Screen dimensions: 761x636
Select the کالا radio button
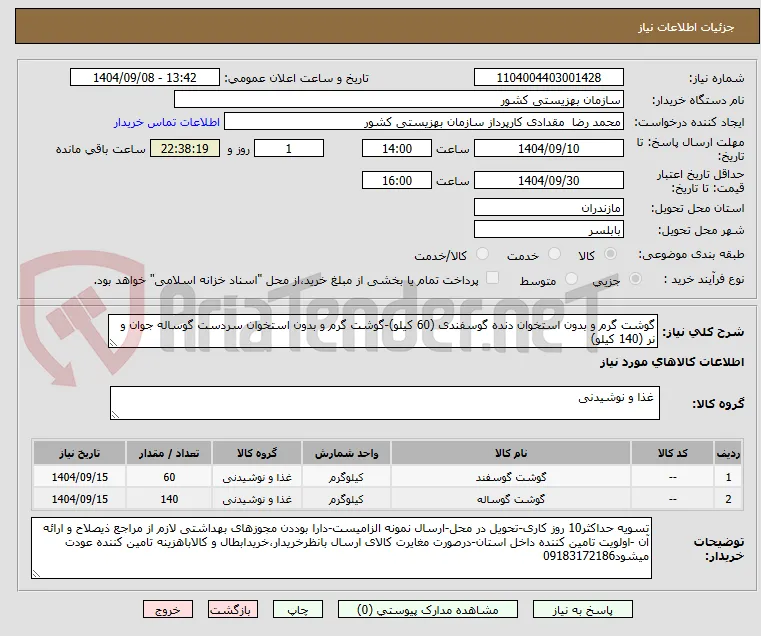click(x=611, y=254)
